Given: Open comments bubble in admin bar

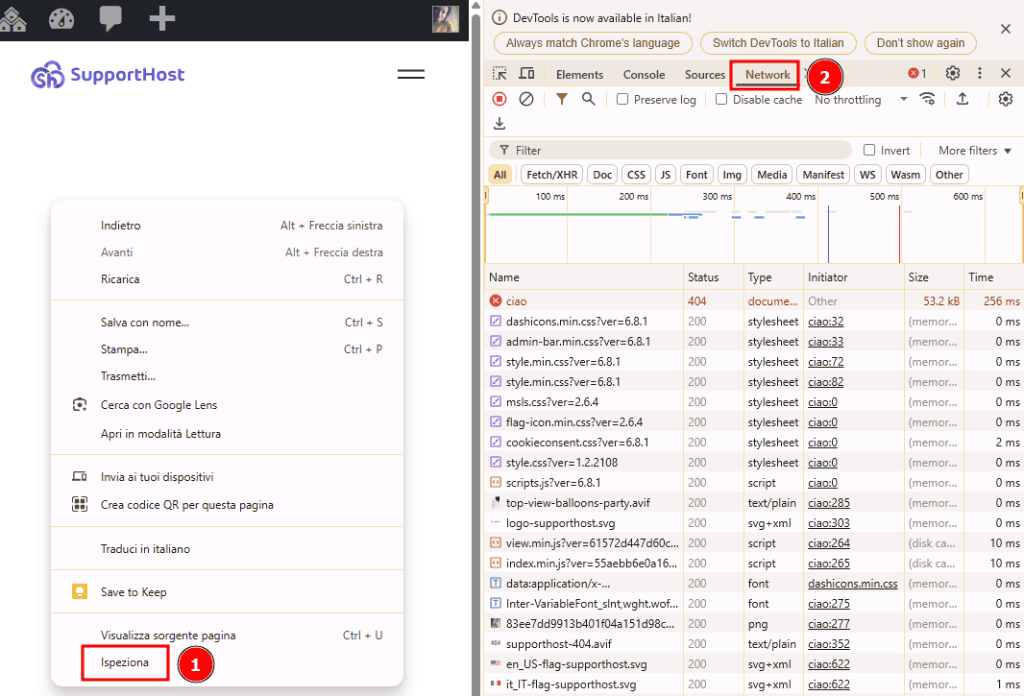Looking at the screenshot, I should point(110,18).
